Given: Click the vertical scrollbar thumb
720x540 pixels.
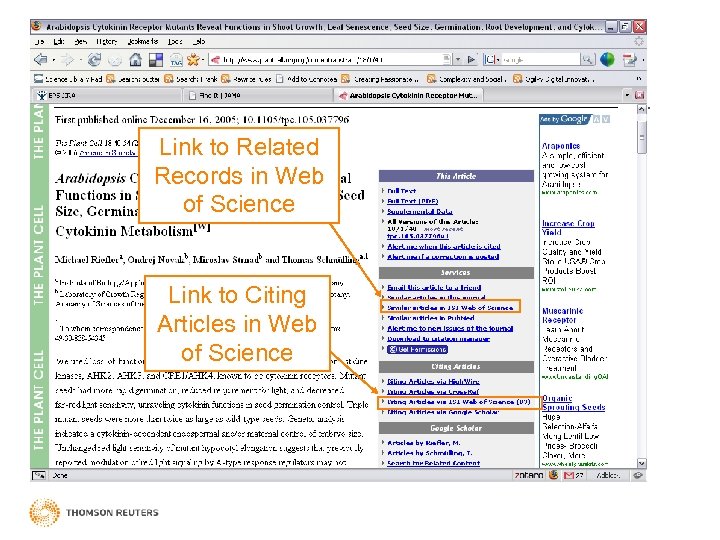Looking at the screenshot, I should pos(641,137).
